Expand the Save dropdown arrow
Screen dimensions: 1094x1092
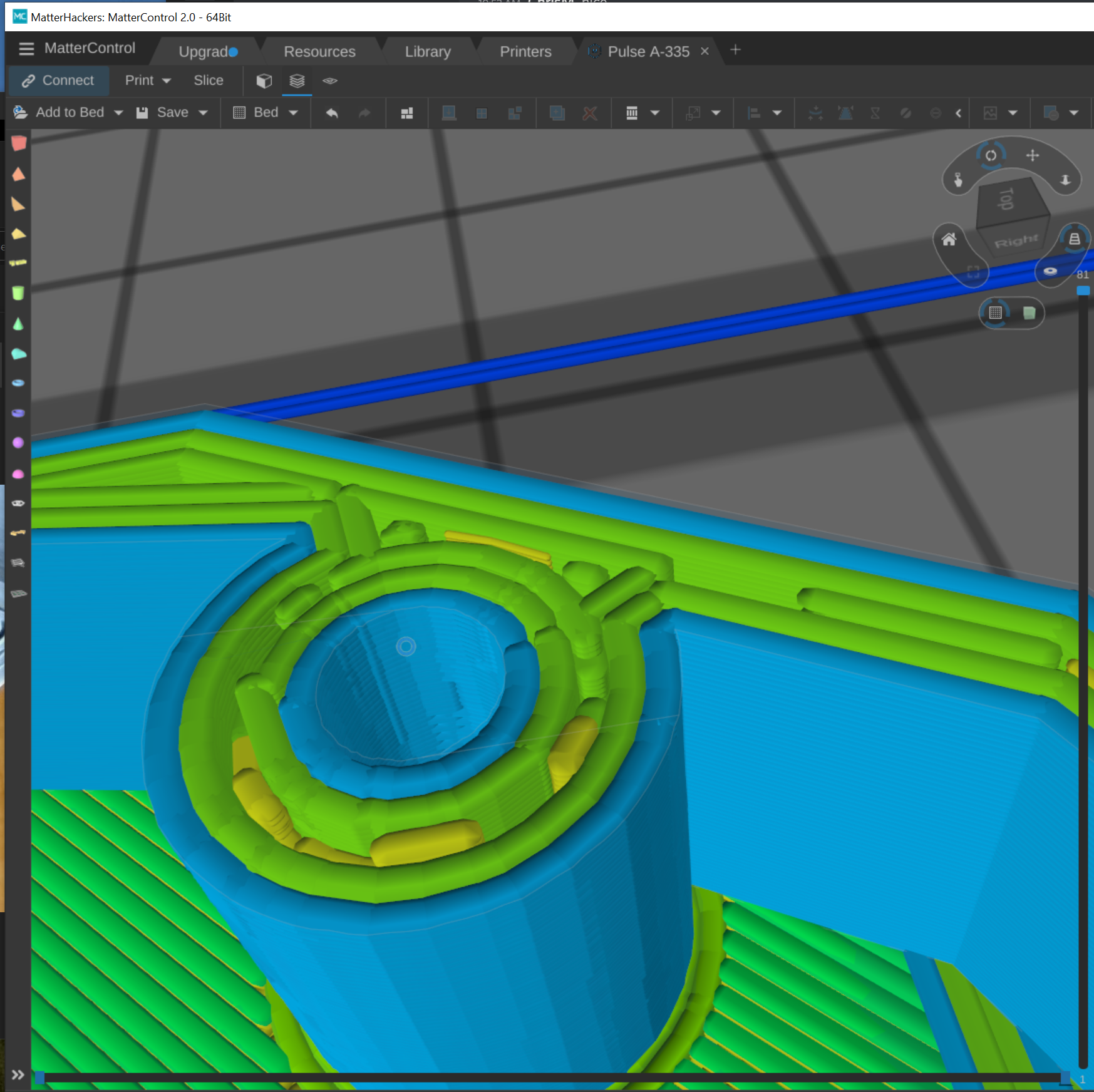[x=203, y=113]
